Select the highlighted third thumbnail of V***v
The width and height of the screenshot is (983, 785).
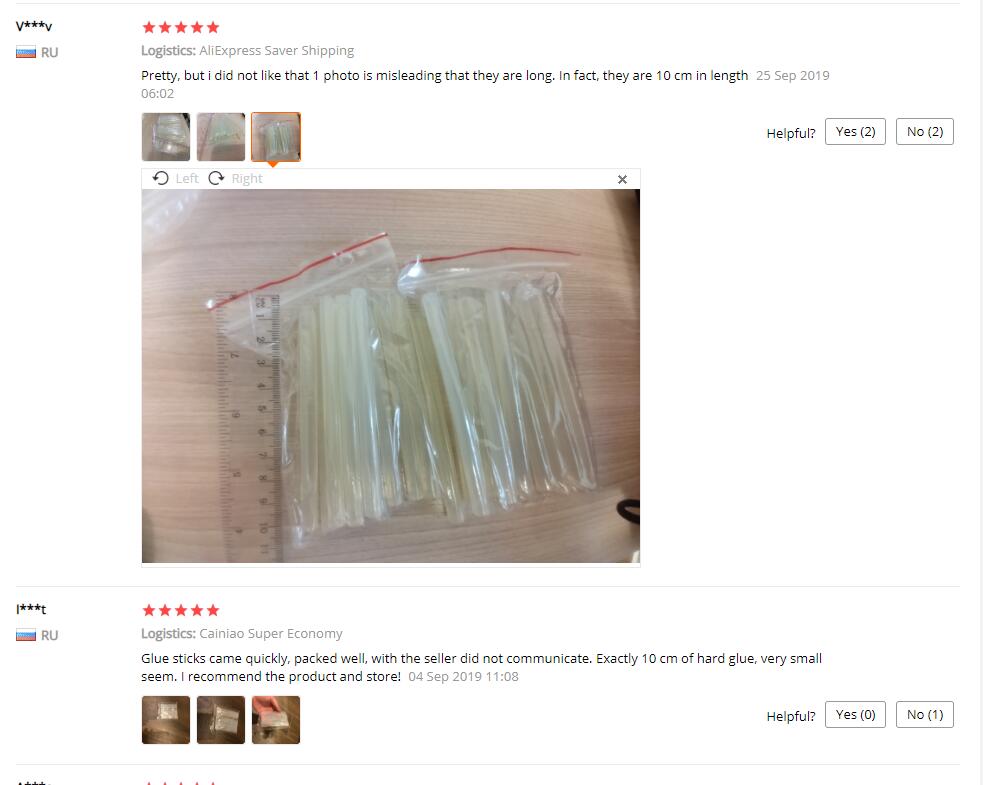[276, 137]
